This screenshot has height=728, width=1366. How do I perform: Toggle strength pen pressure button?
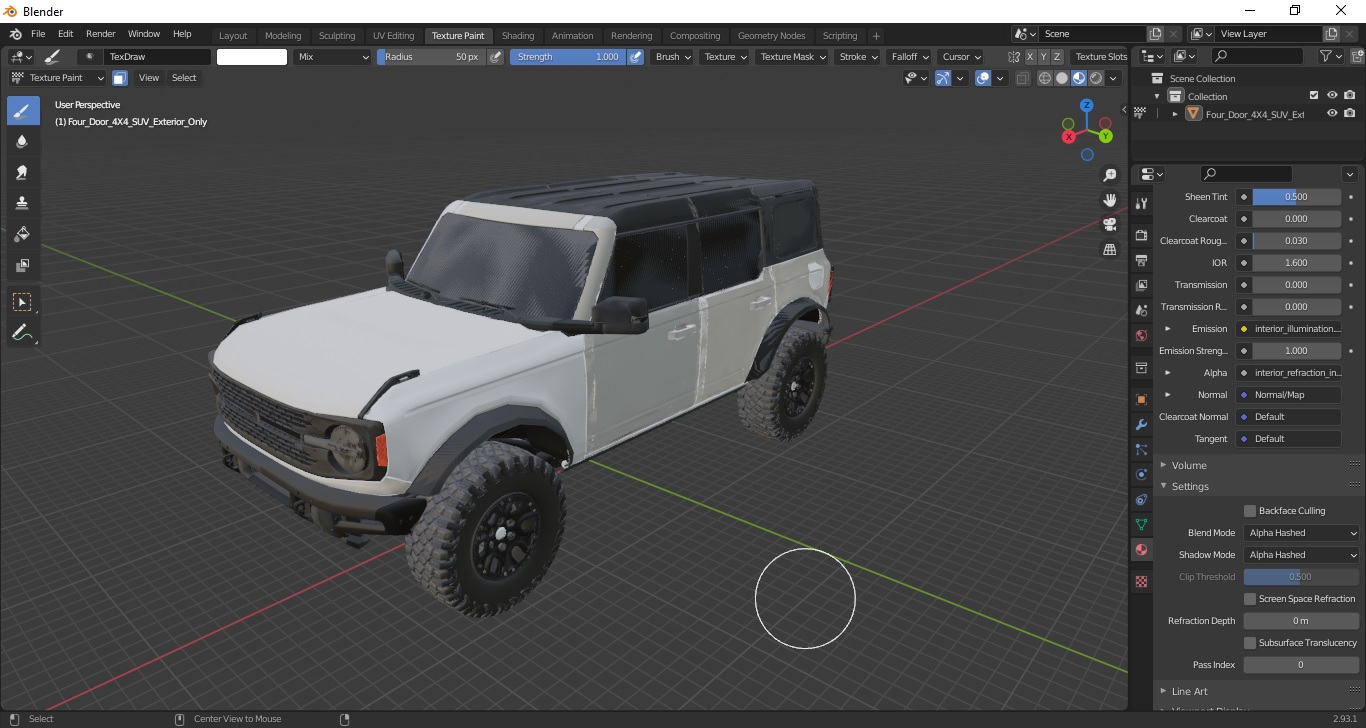636,57
